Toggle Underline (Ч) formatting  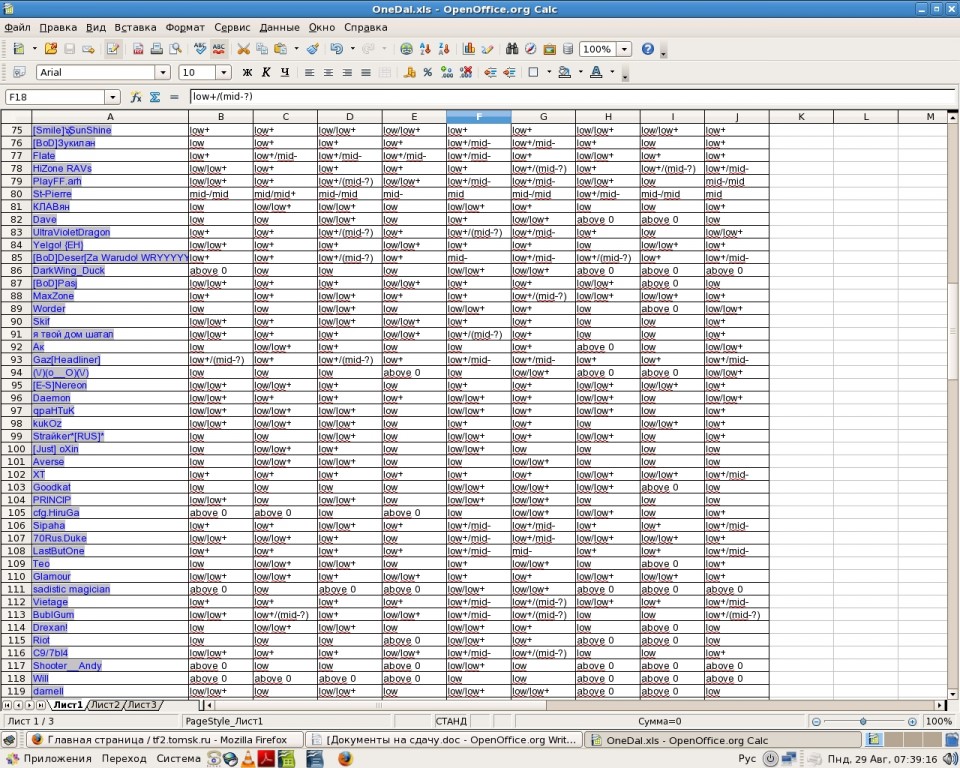pyautogui.click(x=285, y=72)
